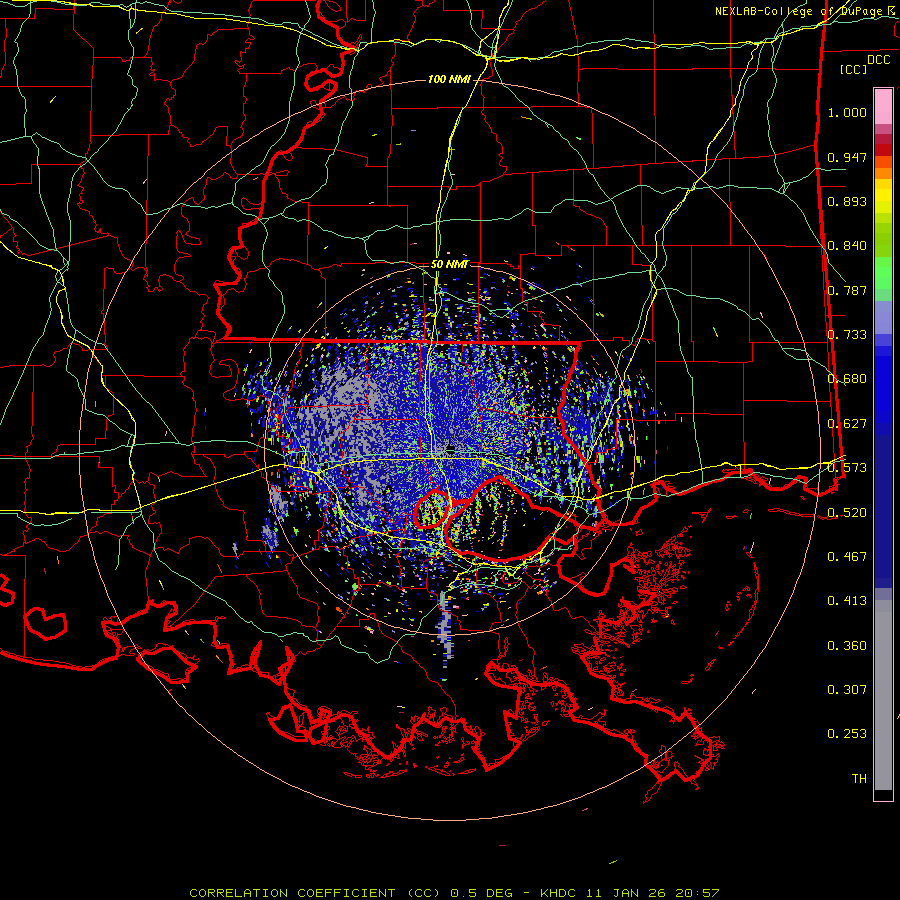This screenshot has width=900, height=900.
Task: Click the 0.573 color scale value
Action: click(847, 468)
